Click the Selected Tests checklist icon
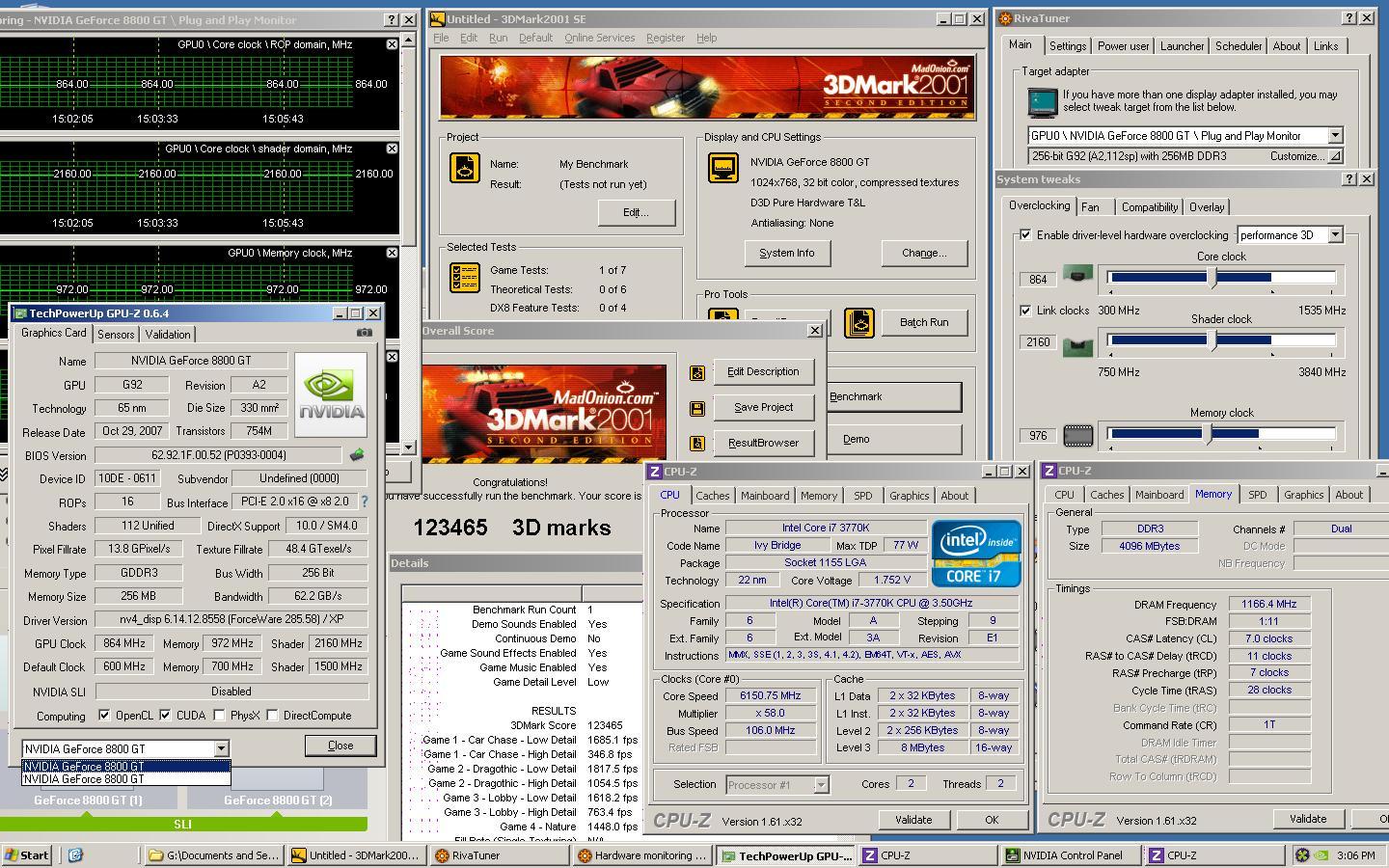 click(x=465, y=278)
